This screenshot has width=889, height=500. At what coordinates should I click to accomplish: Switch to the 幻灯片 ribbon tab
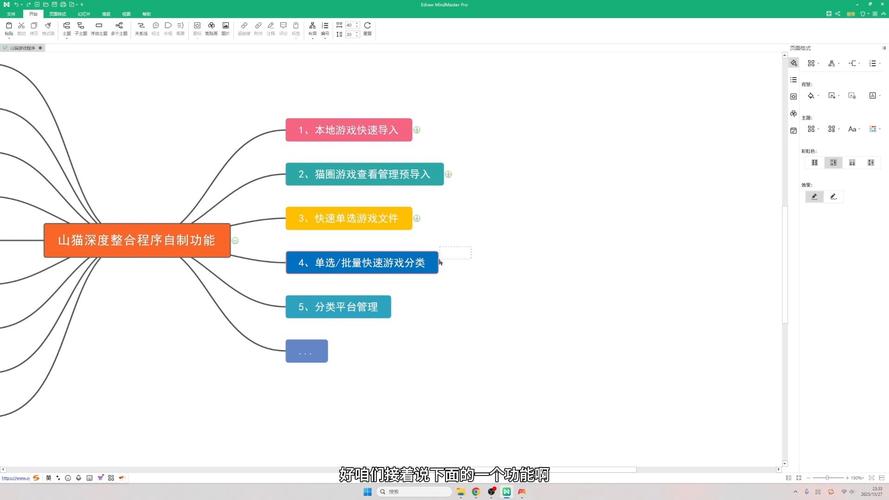pyautogui.click(x=84, y=14)
